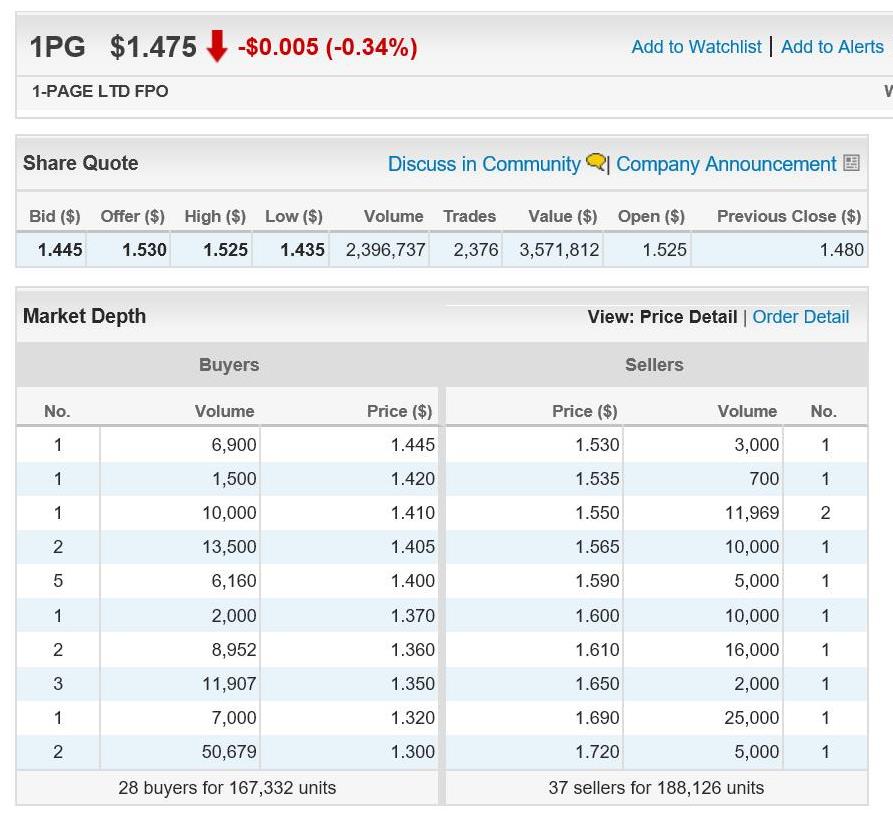
Task: Click the Open ($) column header
Action: (651, 216)
